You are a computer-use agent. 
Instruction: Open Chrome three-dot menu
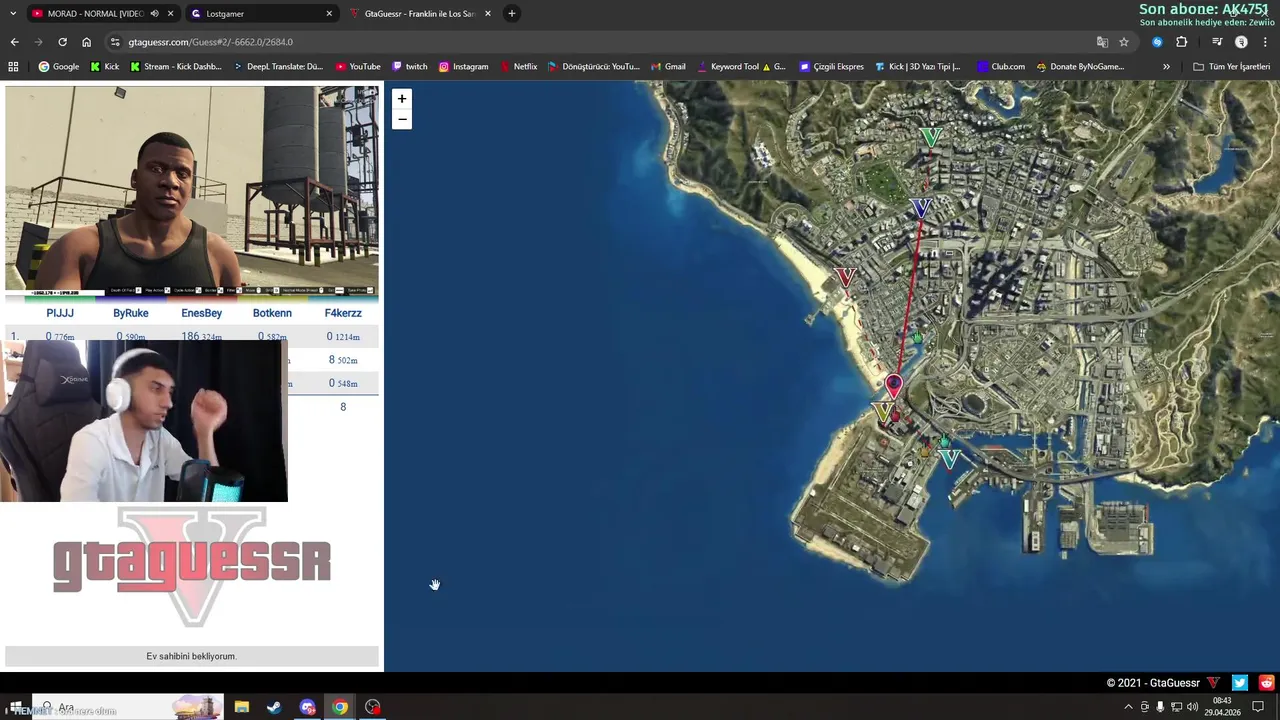pyautogui.click(x=1265, y=42)
